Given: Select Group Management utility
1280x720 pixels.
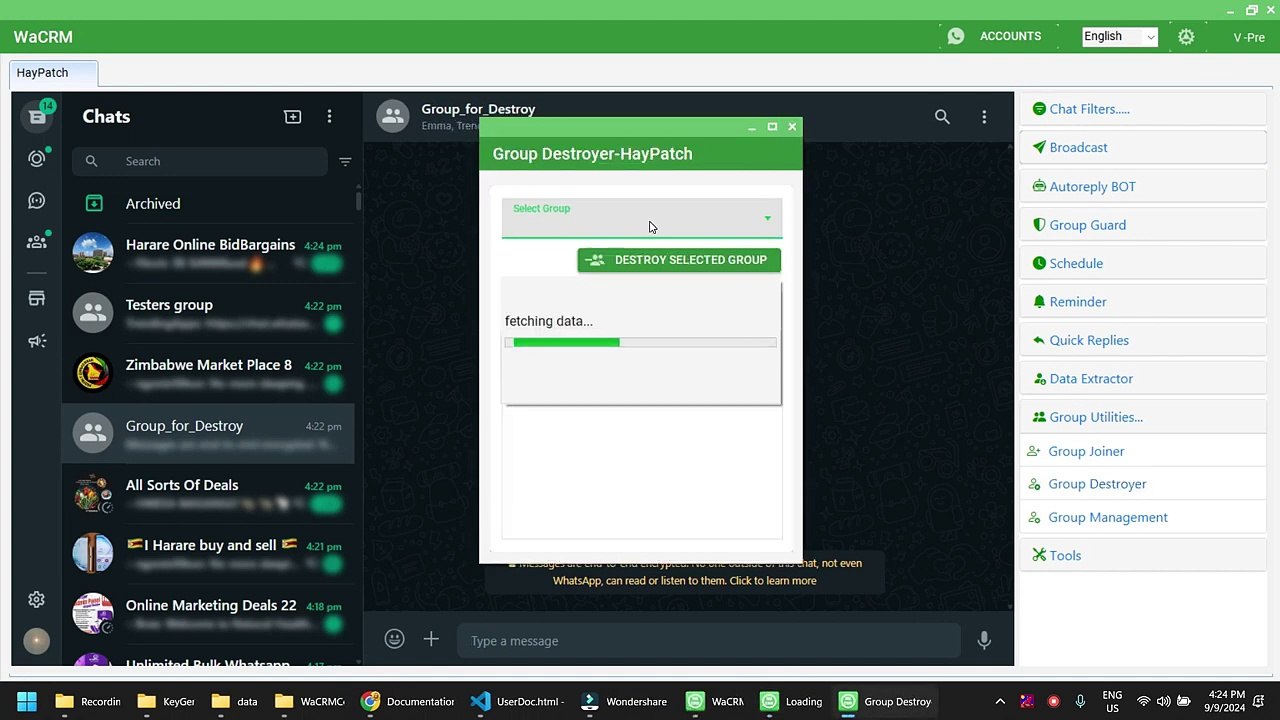Looking at the screenshot, I should (1143, 517).
